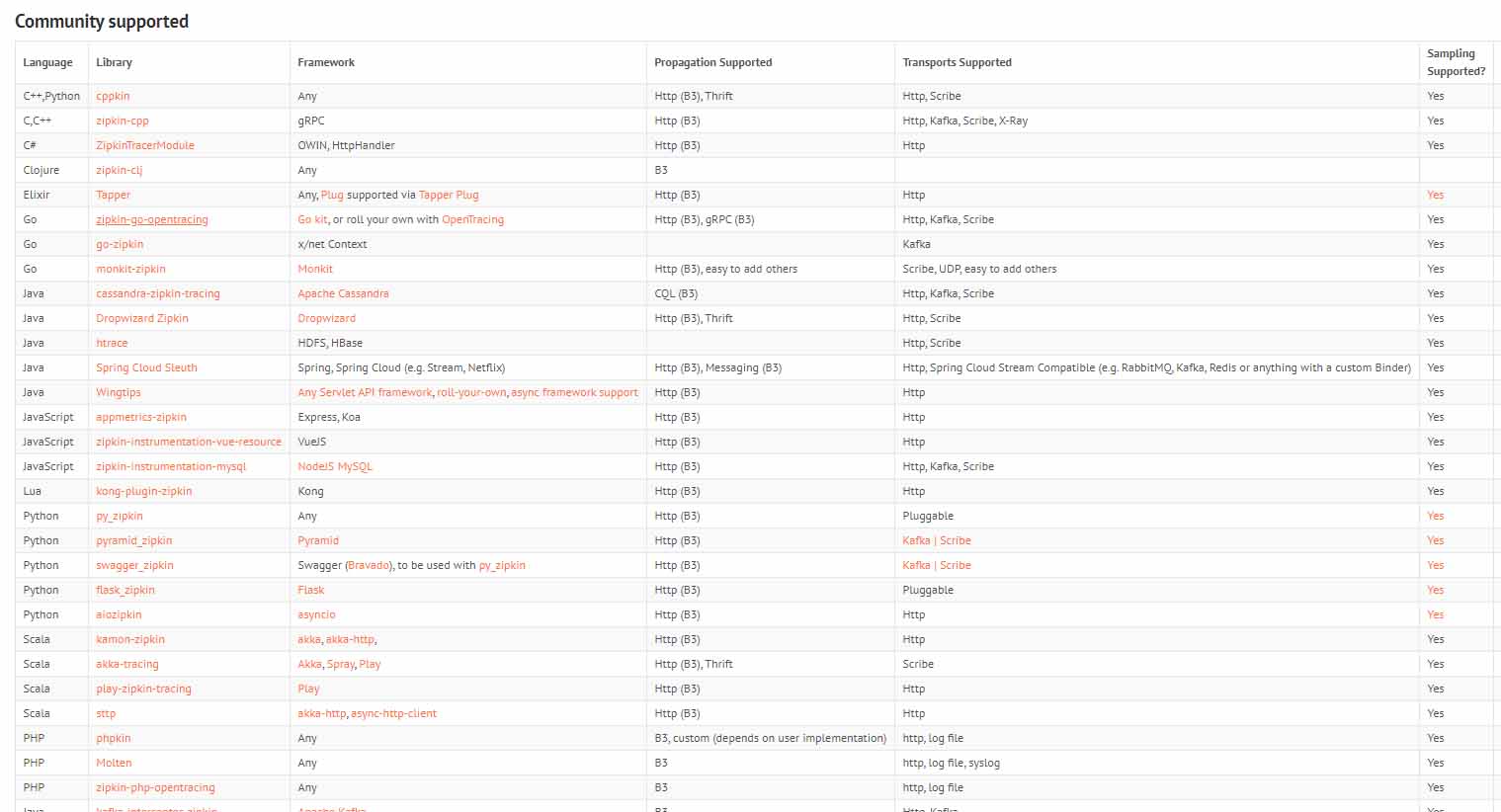Follow the zipkin-clj Clojure link
The width and height of the screenshot is (1501, 812).
point(120,170)
